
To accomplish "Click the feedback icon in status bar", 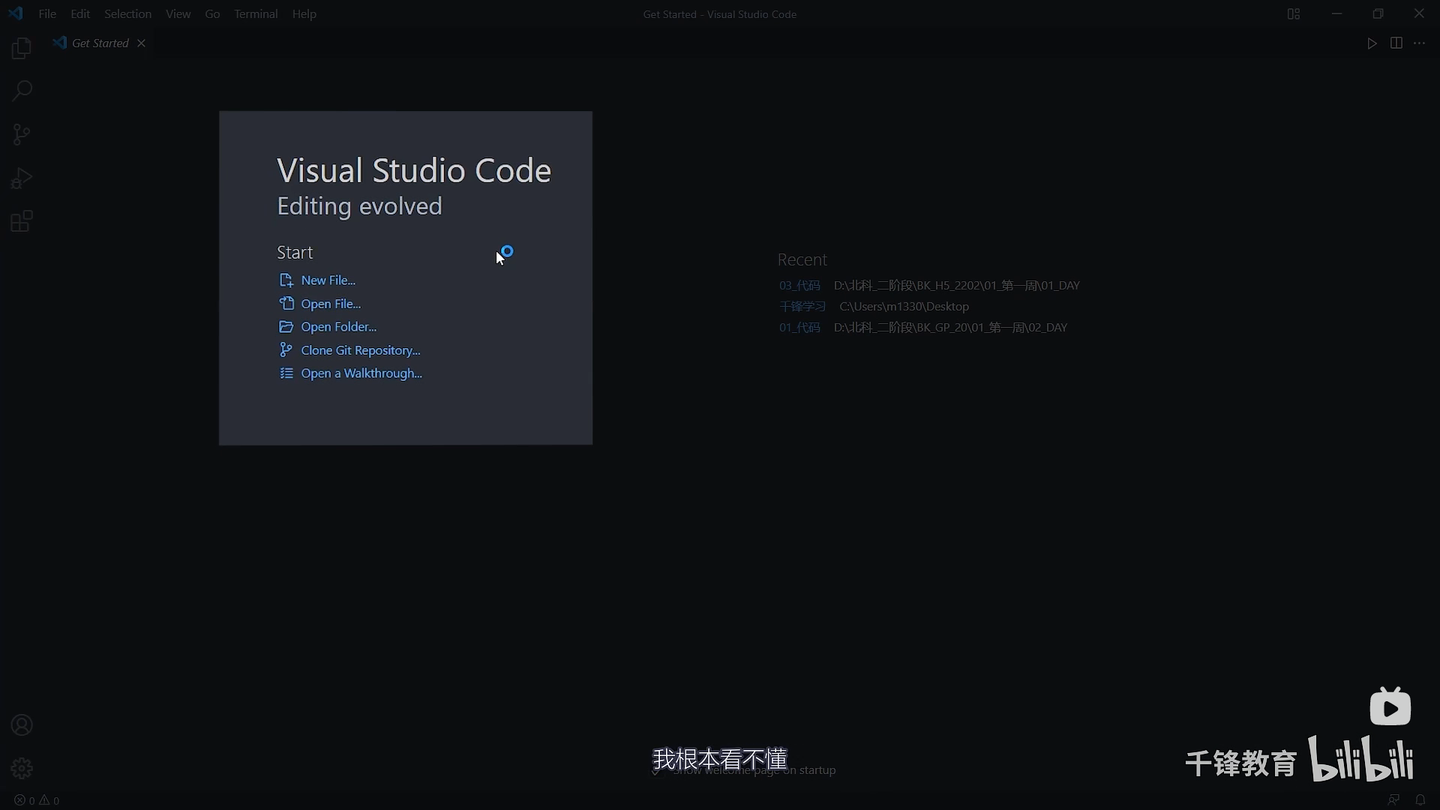I will pyautogui.click(x=1393, y=800).
